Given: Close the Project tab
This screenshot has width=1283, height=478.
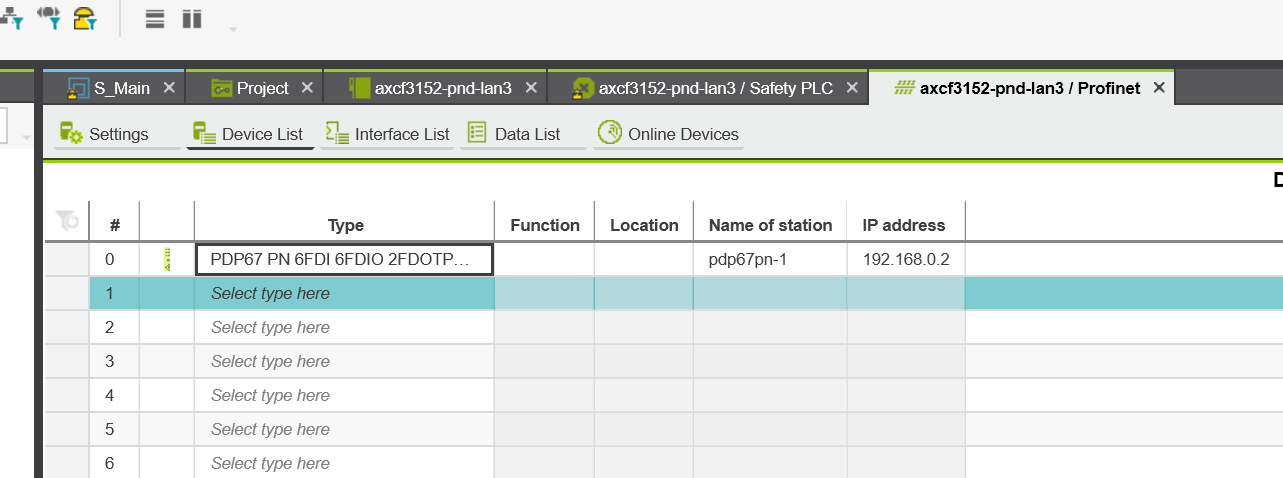Looking at the screenshot, I should pos(307,88).
